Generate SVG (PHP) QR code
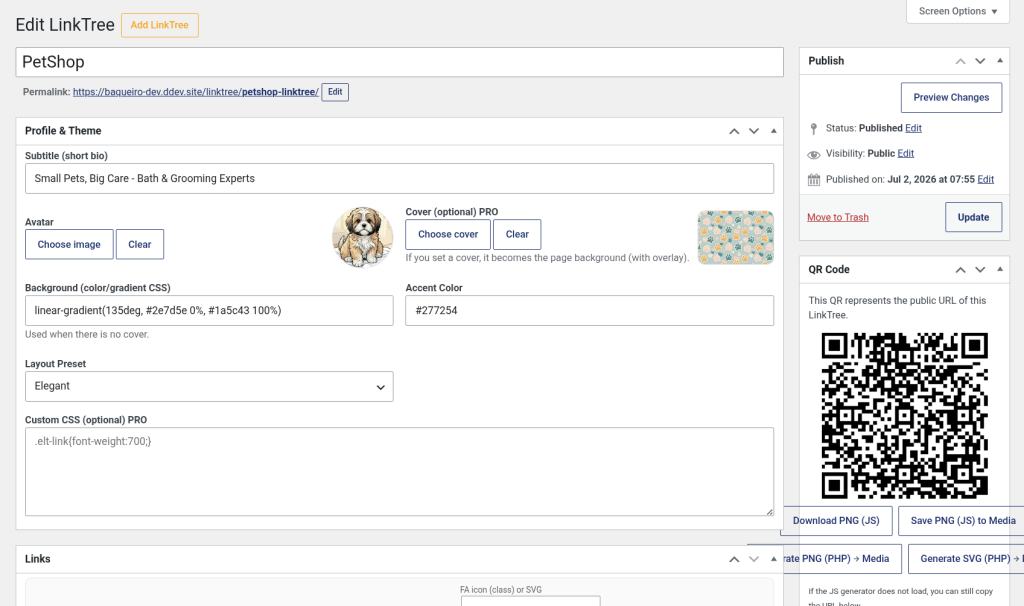 coord(967,559)
